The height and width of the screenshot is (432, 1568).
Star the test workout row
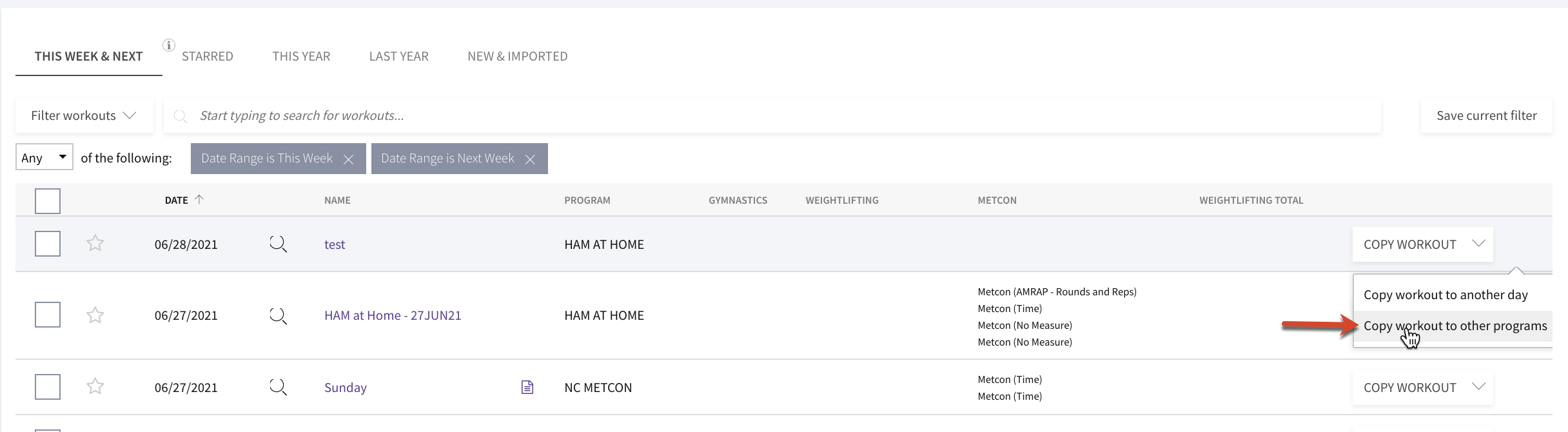(x=95, y=243)
